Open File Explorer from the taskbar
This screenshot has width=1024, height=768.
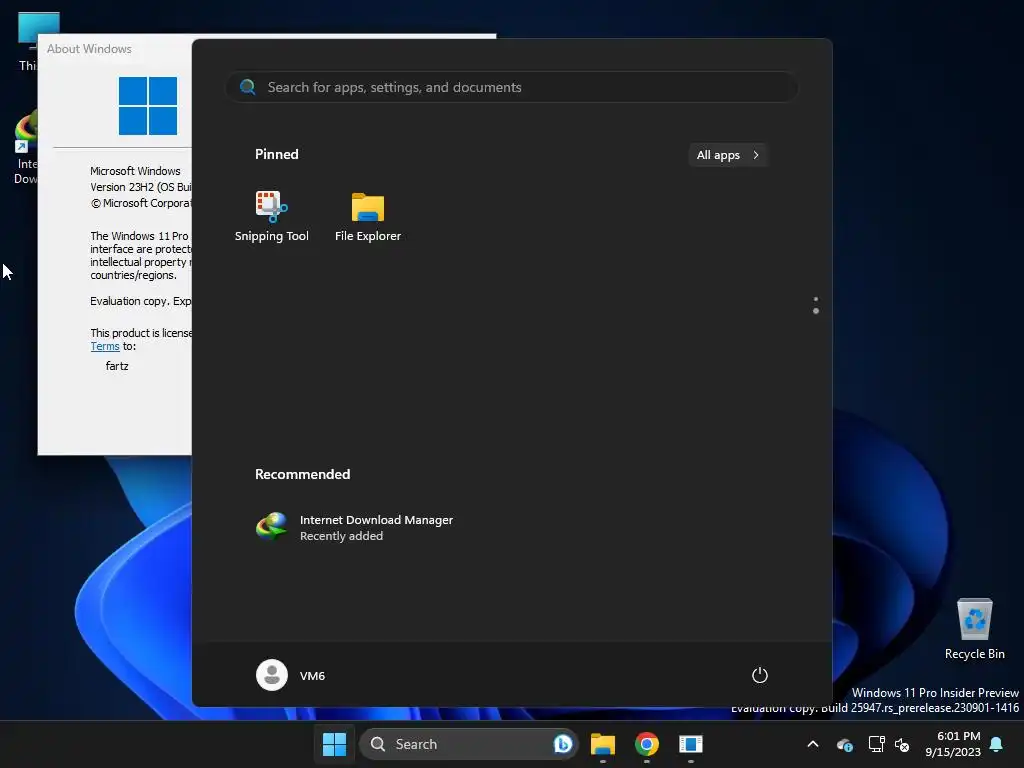coord(603,744)
